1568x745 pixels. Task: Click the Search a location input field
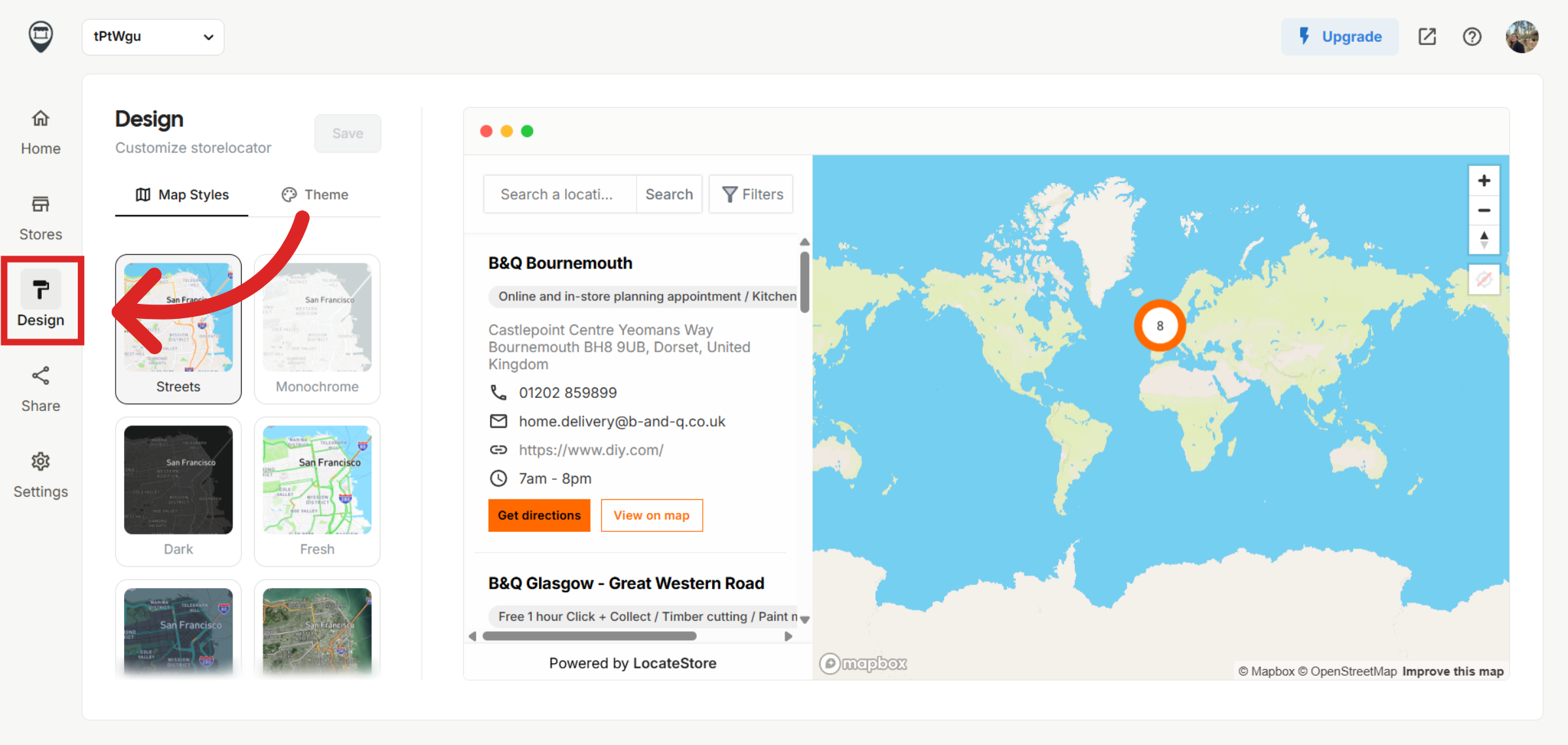click(560, 194)
